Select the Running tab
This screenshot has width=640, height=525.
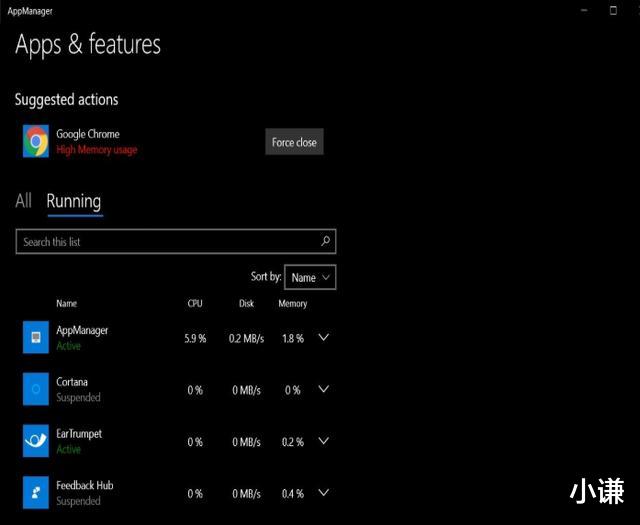[x=74, y=202]
